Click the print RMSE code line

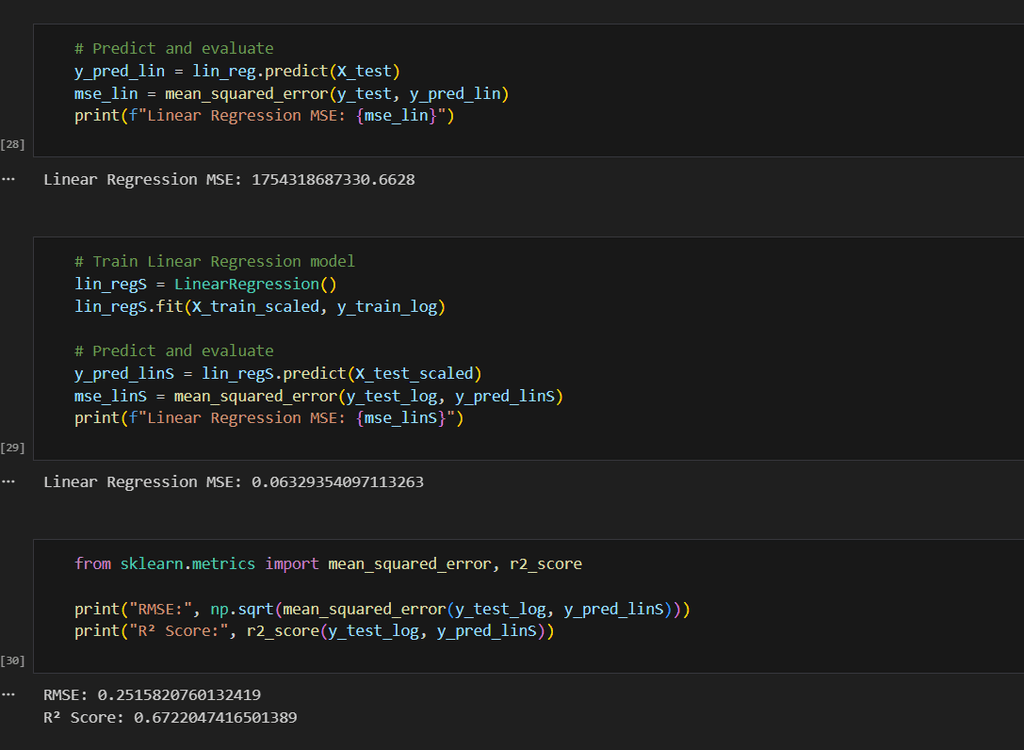(x=382, y=609)
